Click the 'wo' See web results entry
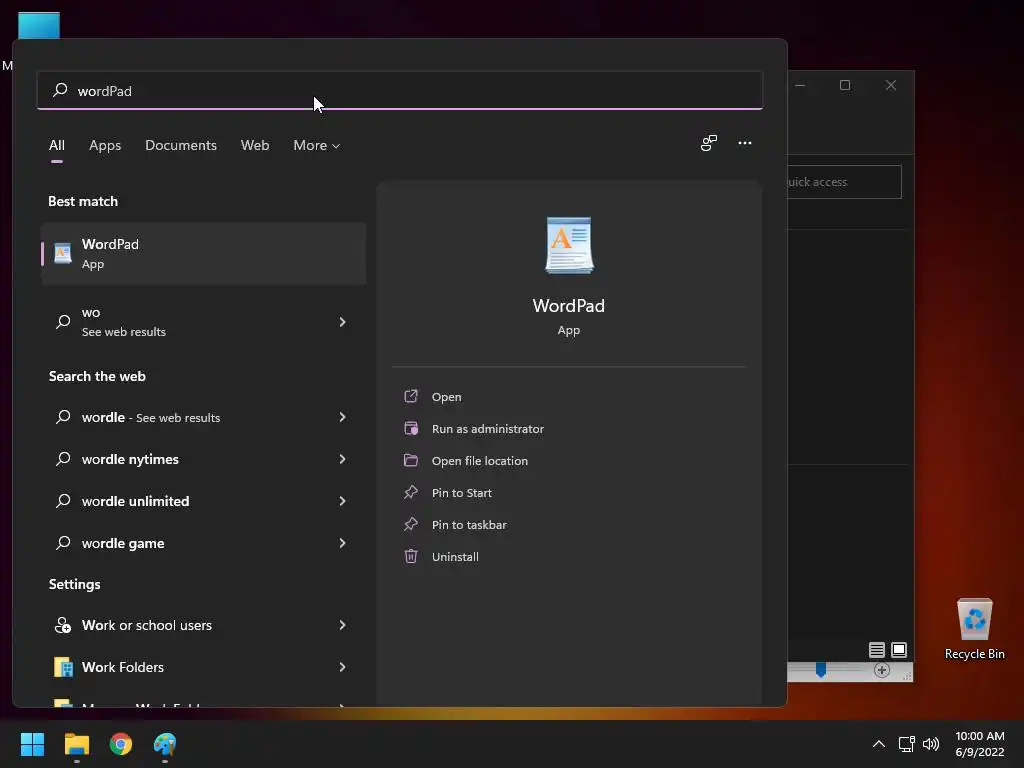Screen dimensions: 1024x768 (x=203, y=322)
